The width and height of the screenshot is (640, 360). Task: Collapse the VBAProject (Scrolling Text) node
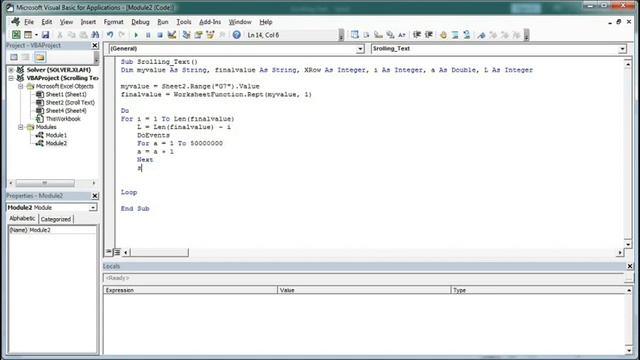(11, 78)
